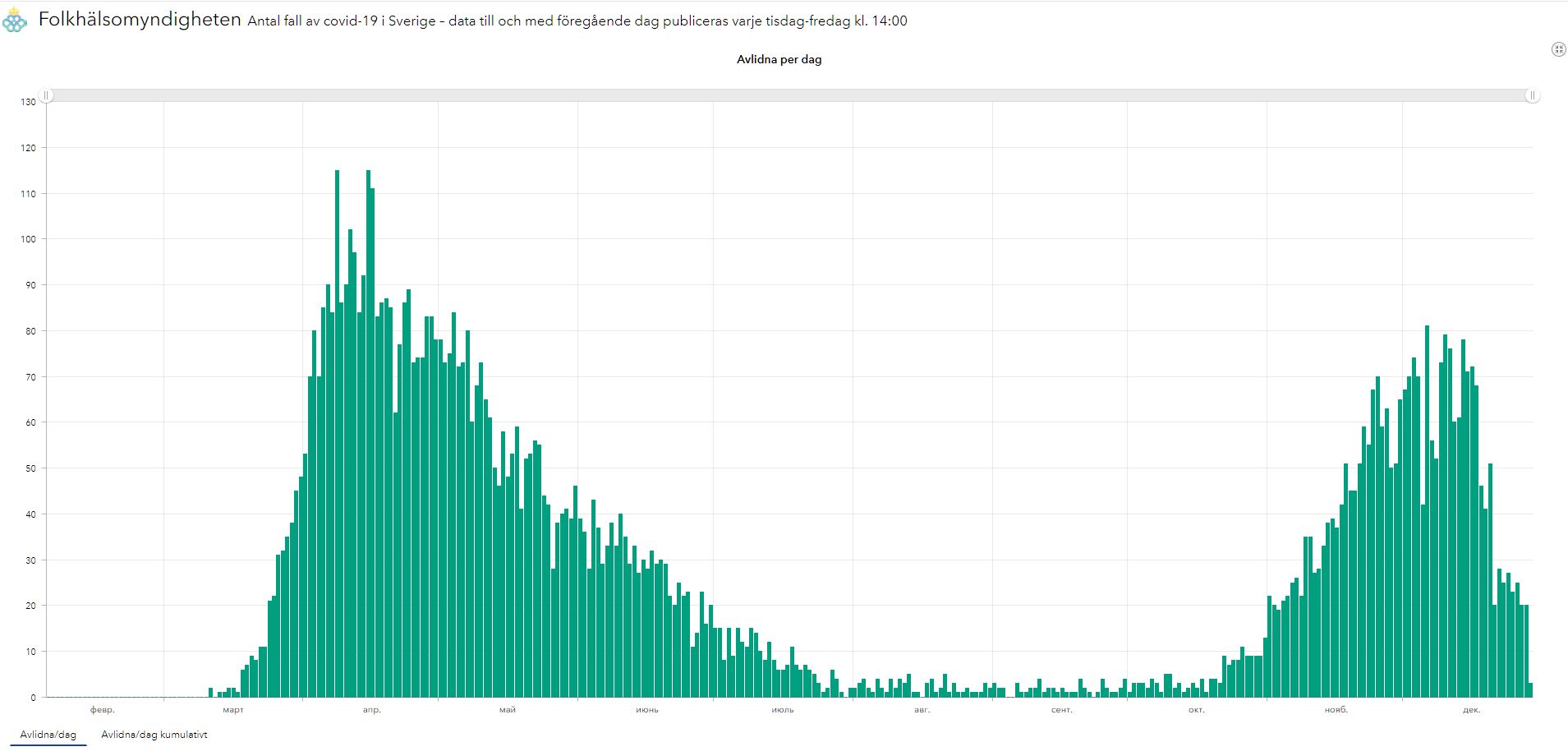Click the февр. axis label
The height and width of the screenshot is (756, 1568).
tap(103, 710)
